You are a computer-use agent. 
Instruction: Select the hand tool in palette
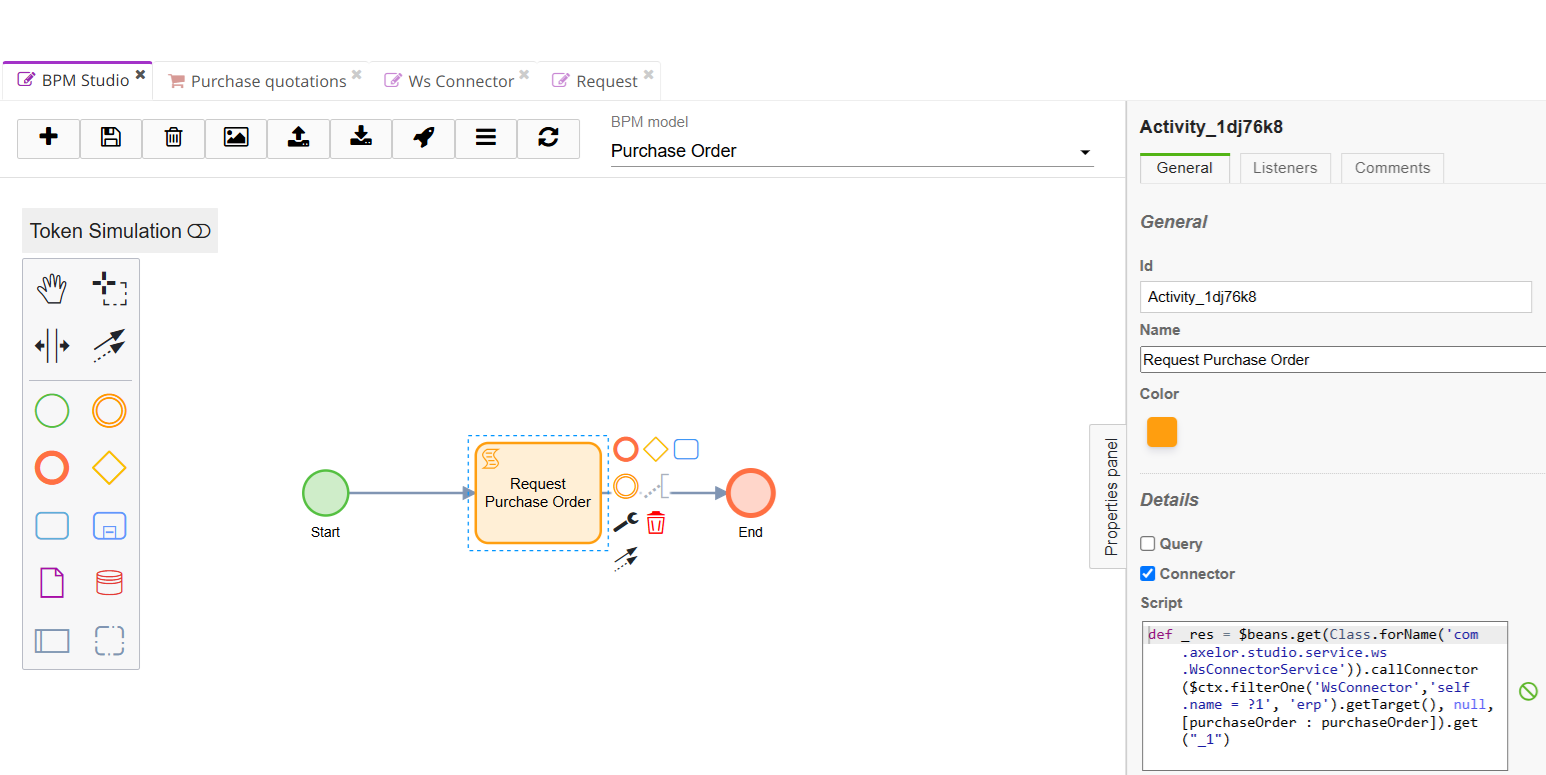[x=52, y=290]
